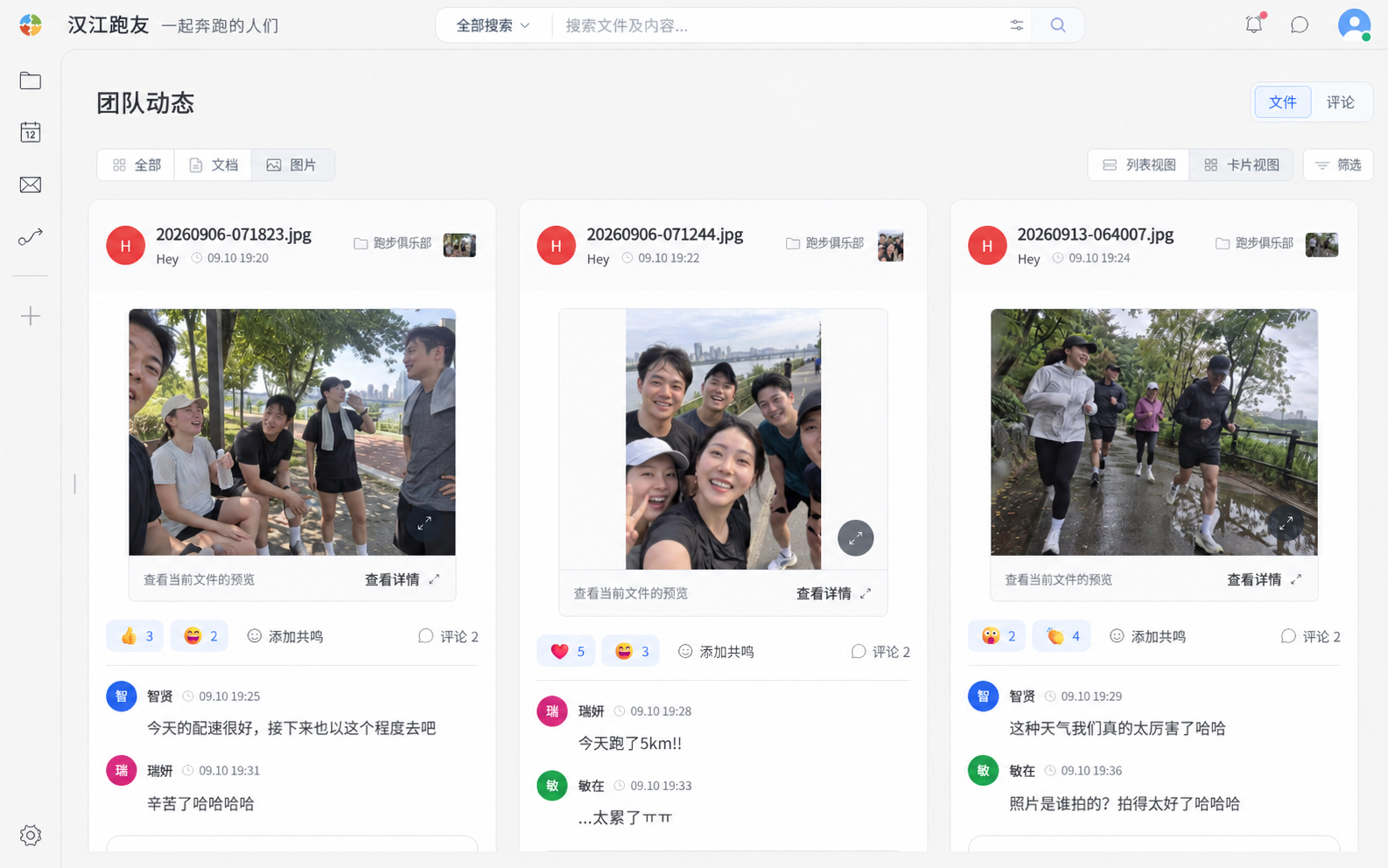Toggle surprised face reaction with 2 count
Viewport: 1388px width, 868px height.
click(997, 636)
